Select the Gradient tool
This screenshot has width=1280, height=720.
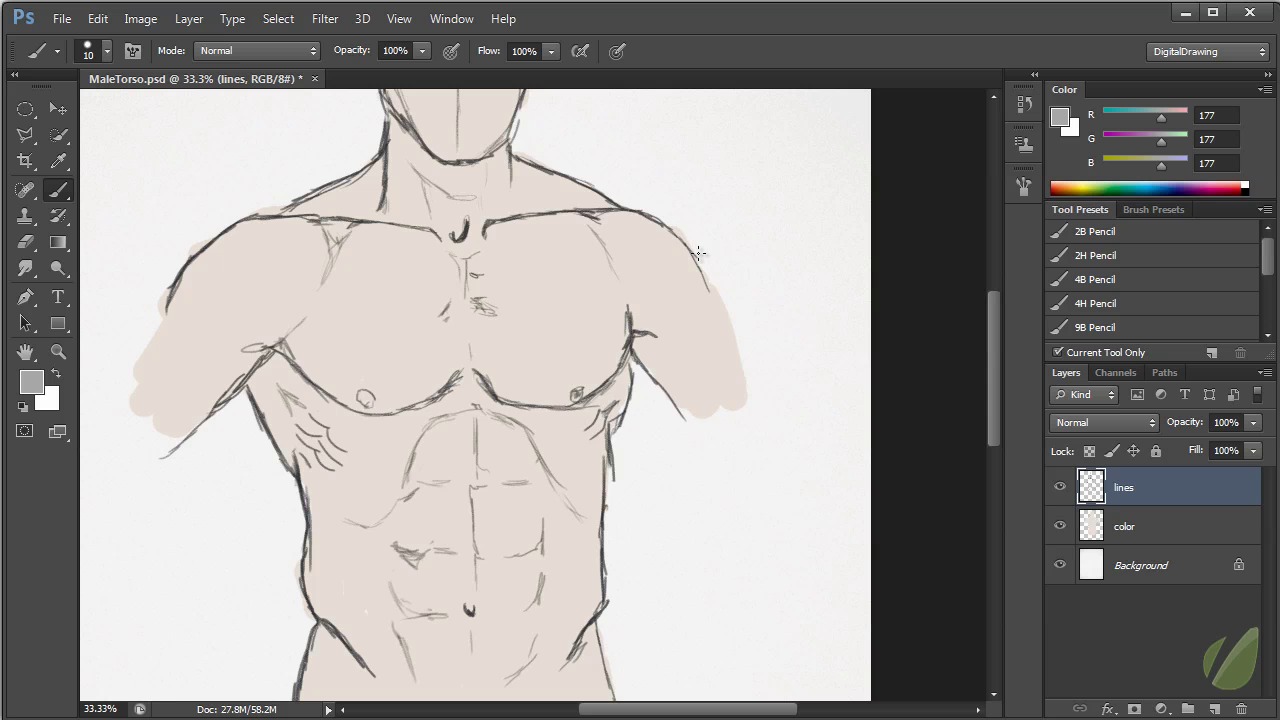tap(58, 243)
